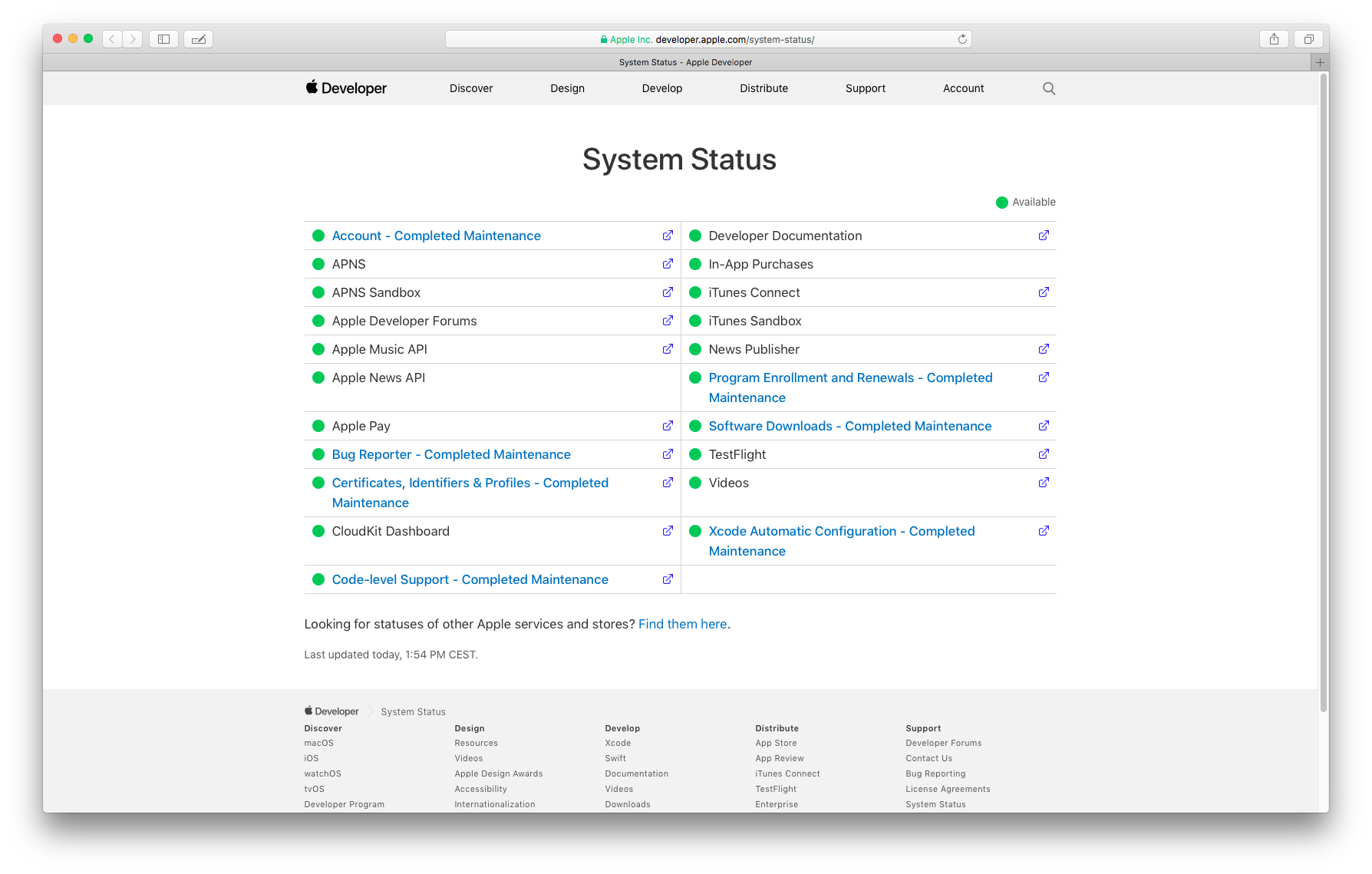
Task: Click the reload page icon in address bar
Action: click(962, 39)
